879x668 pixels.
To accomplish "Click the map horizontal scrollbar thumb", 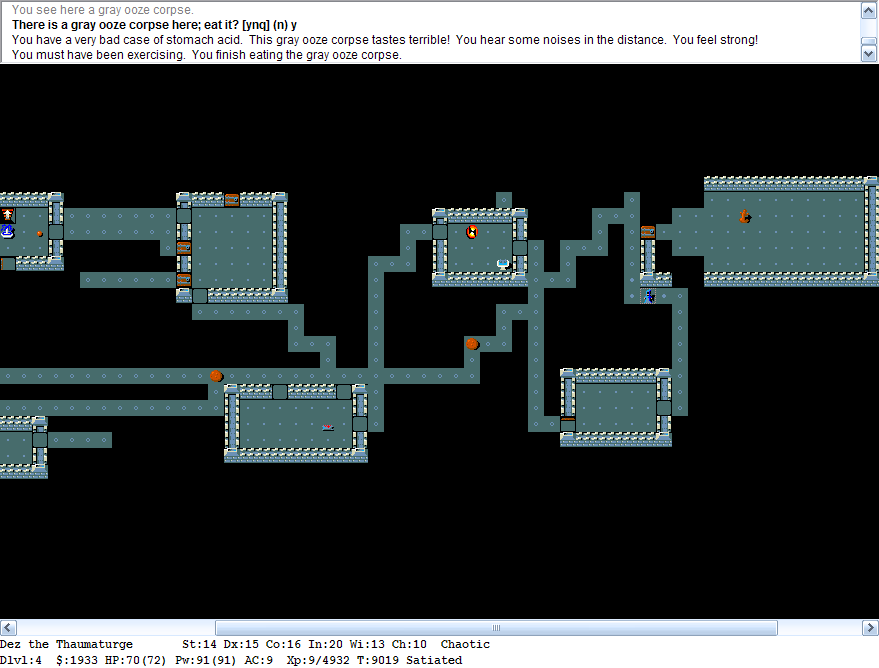I will pos(496,627).
